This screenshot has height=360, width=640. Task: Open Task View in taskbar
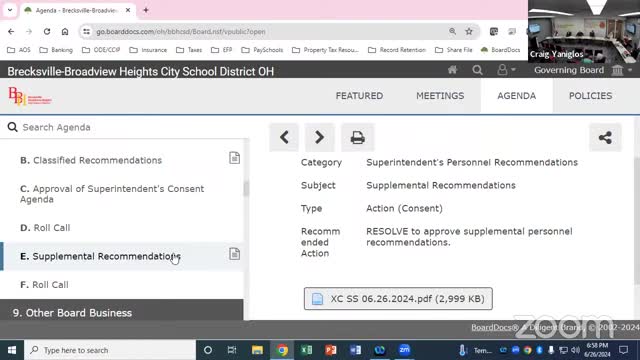(x=232, y=350)
